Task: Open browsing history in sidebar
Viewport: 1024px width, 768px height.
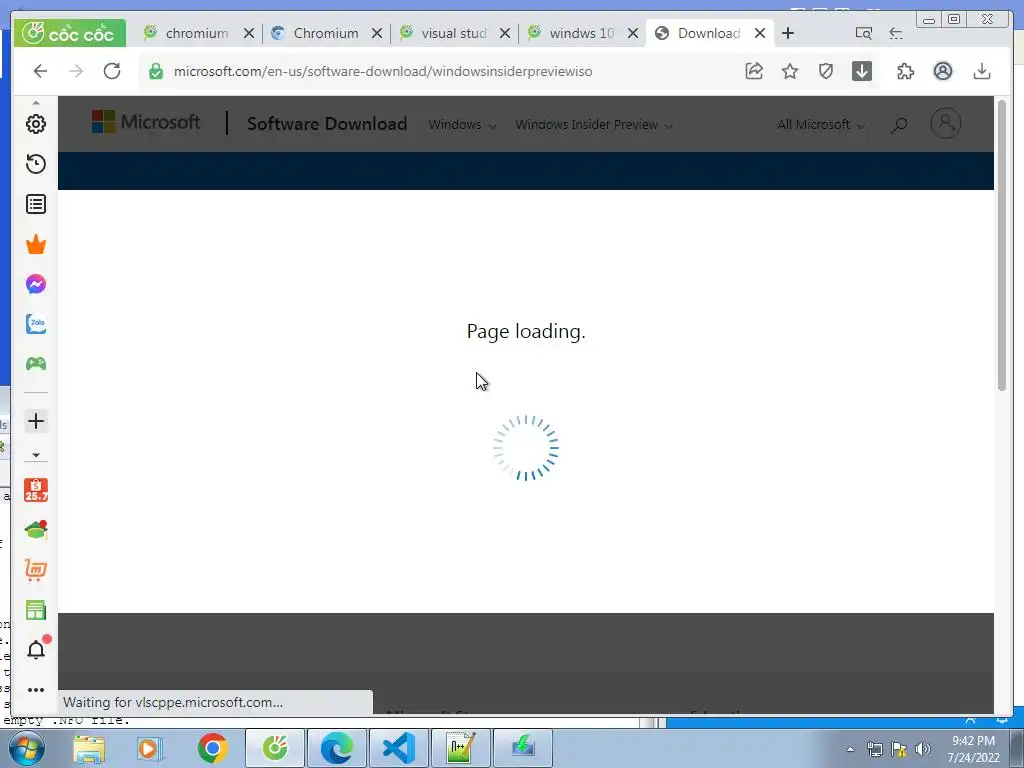Action: point(36,164)
